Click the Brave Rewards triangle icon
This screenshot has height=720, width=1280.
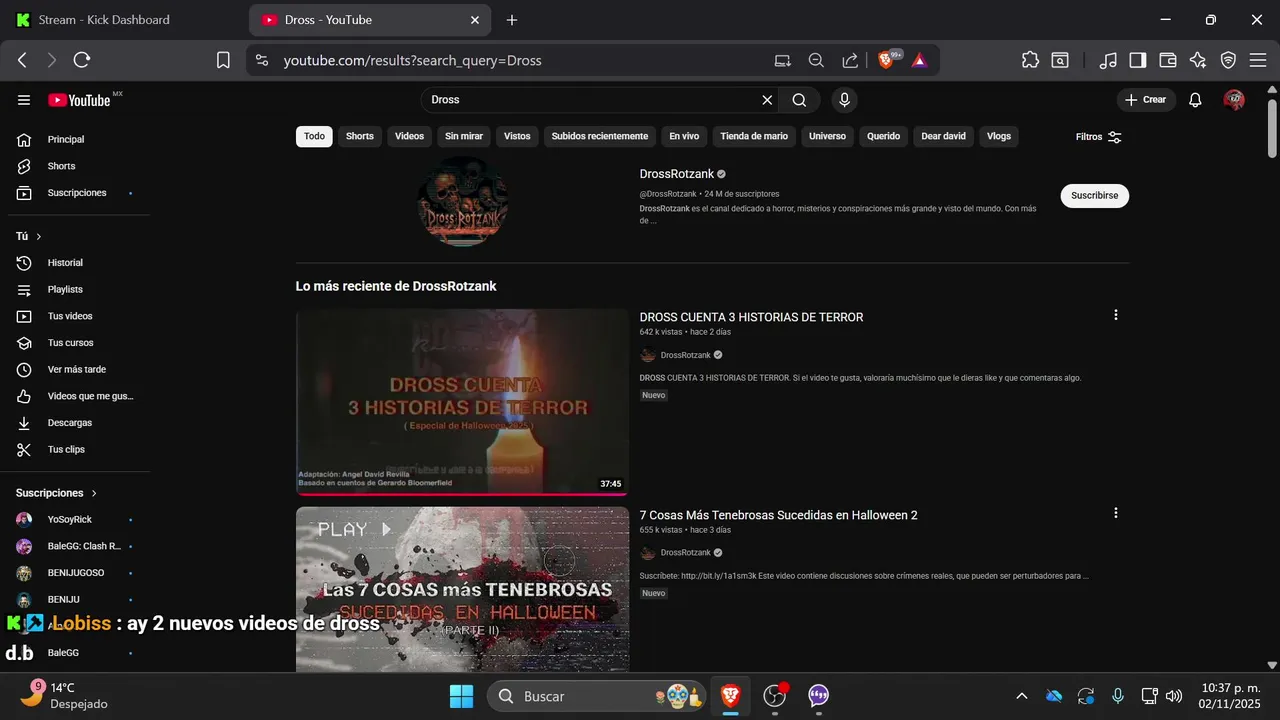coord(919,60)
